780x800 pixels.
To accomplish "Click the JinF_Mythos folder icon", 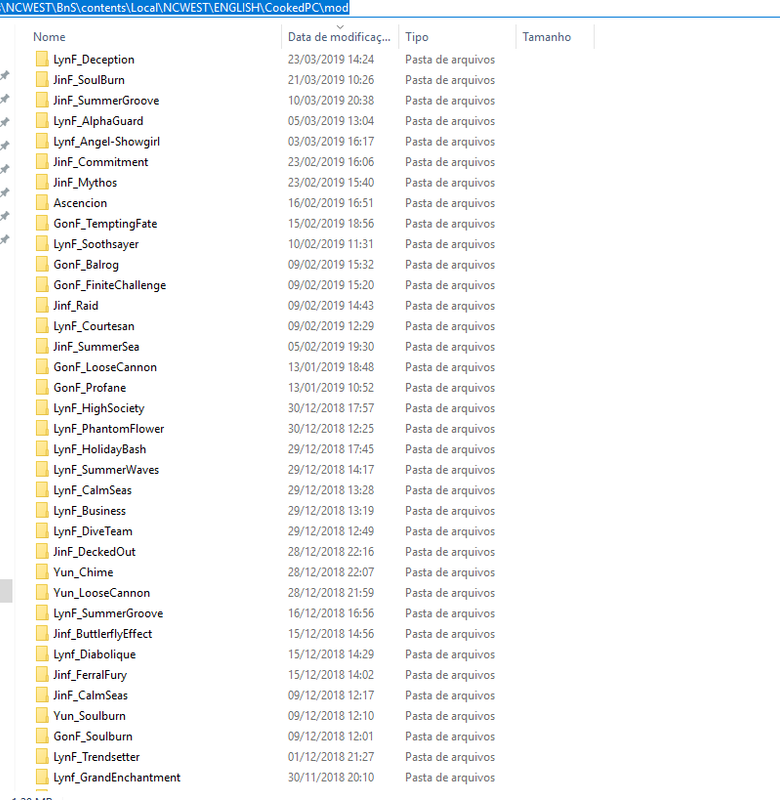I will (42, 182).
